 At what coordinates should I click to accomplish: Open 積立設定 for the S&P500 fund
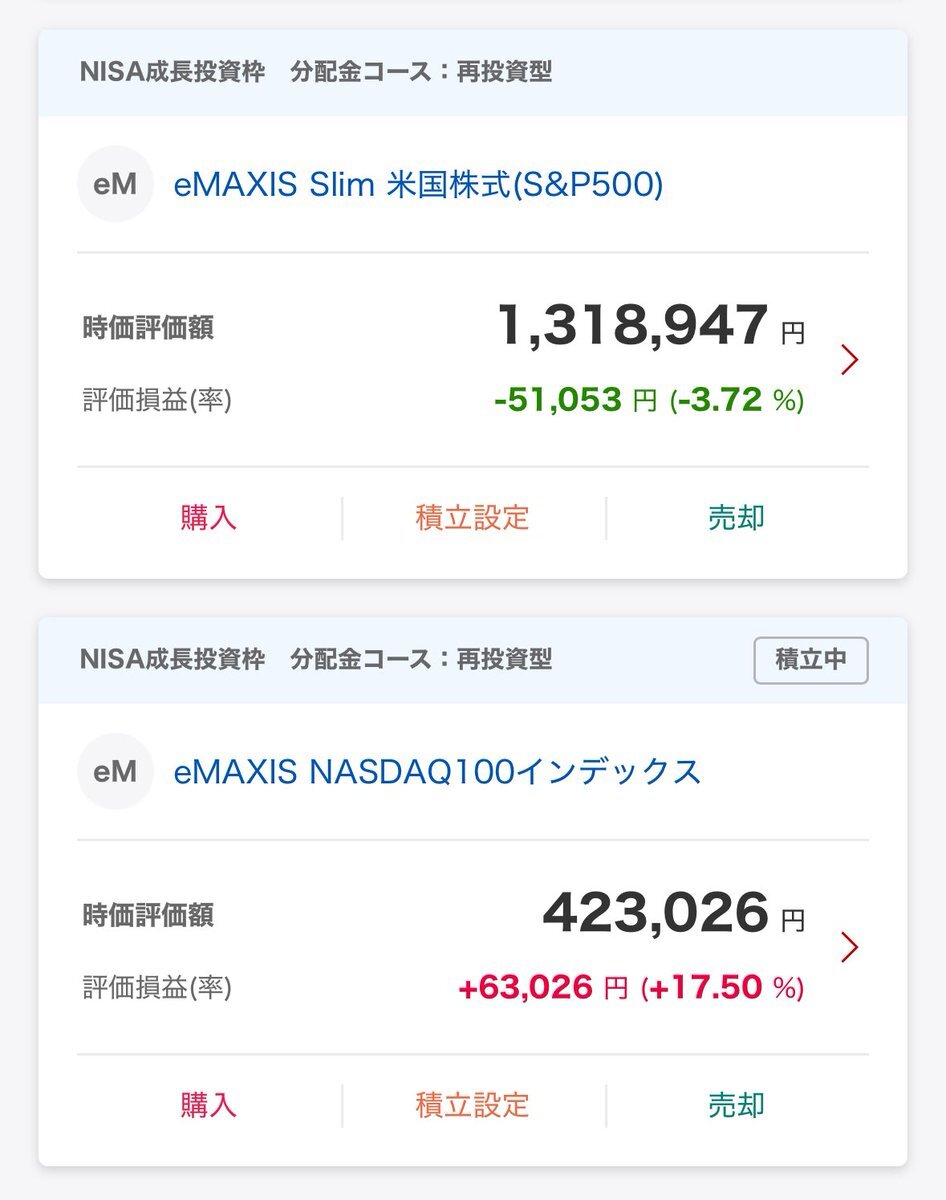click(x=473, y=518)
